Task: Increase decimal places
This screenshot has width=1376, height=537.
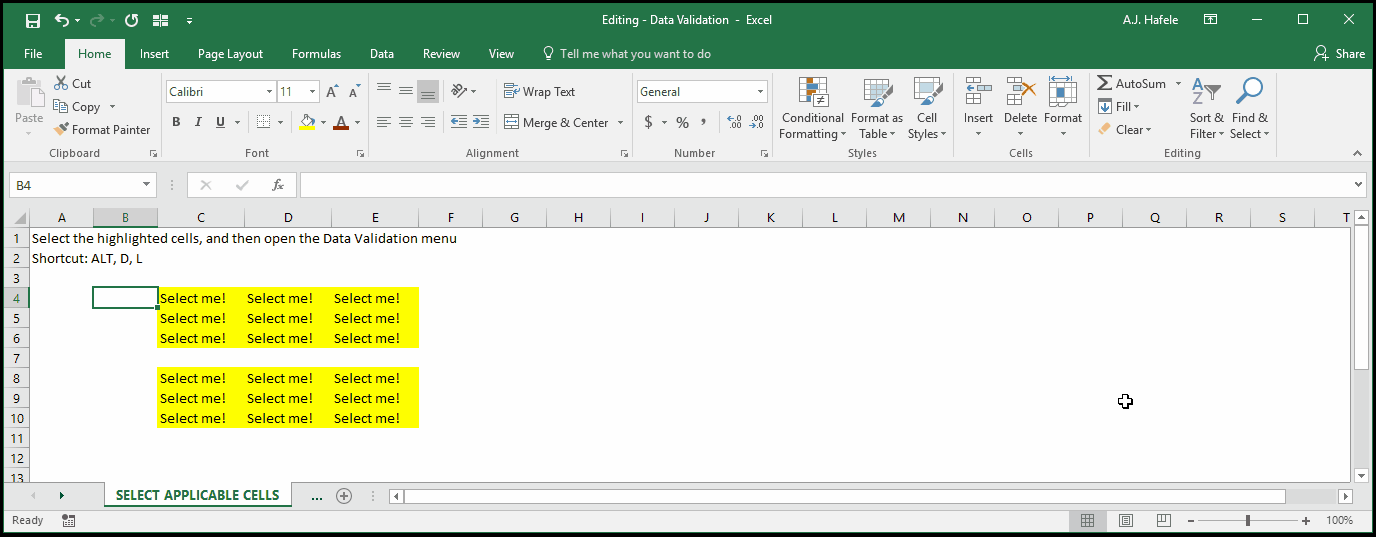Action: pyautogui.click(x=735, y=122)
